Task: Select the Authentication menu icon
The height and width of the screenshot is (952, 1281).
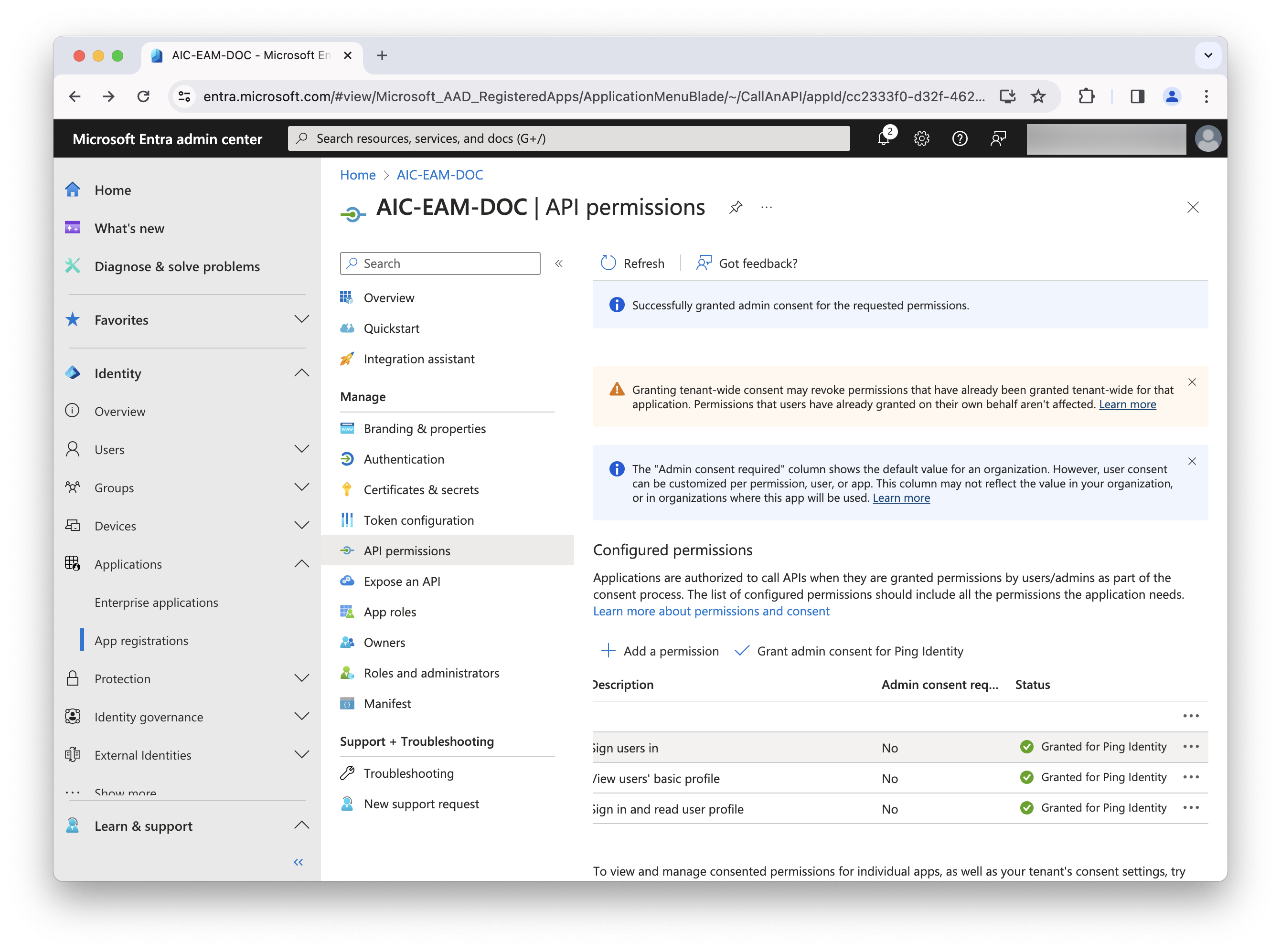Action: pos(348,459)
